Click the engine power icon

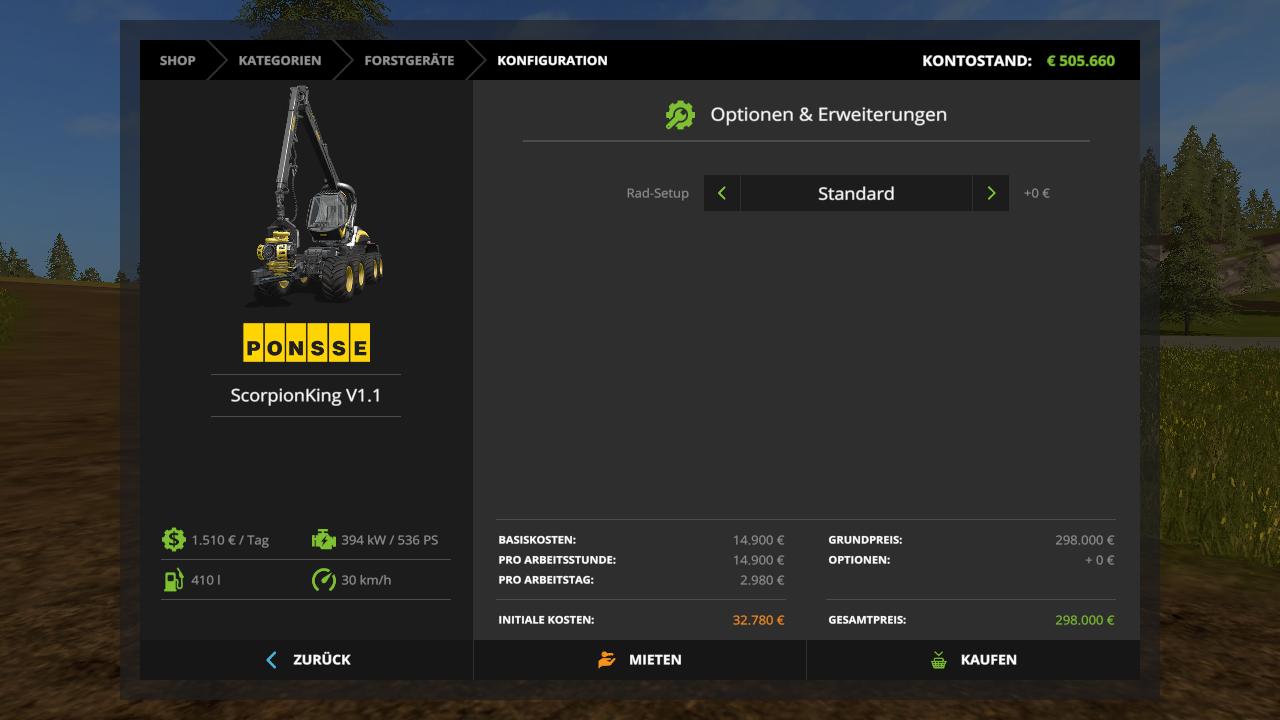[323, 540]
